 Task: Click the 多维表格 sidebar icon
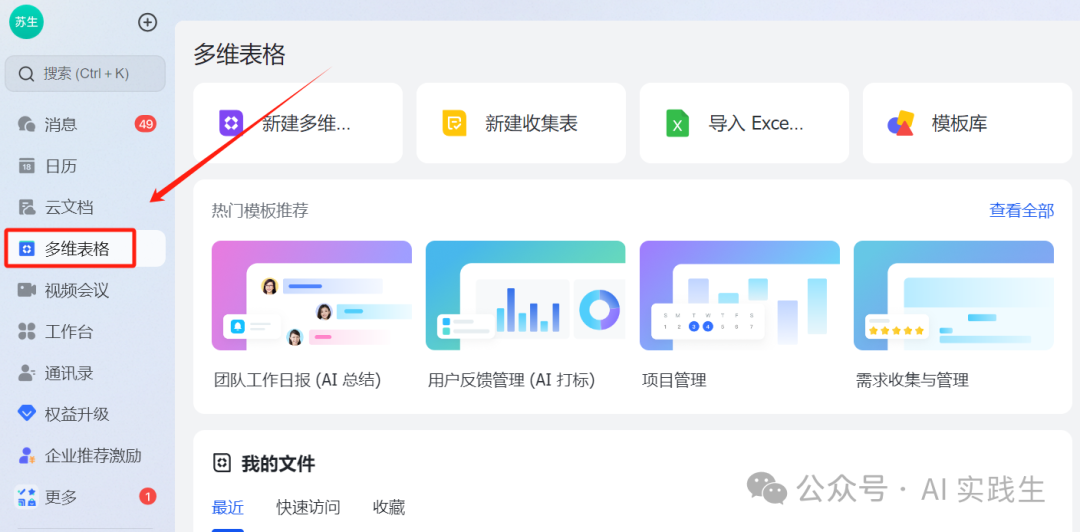click(26, 249)
